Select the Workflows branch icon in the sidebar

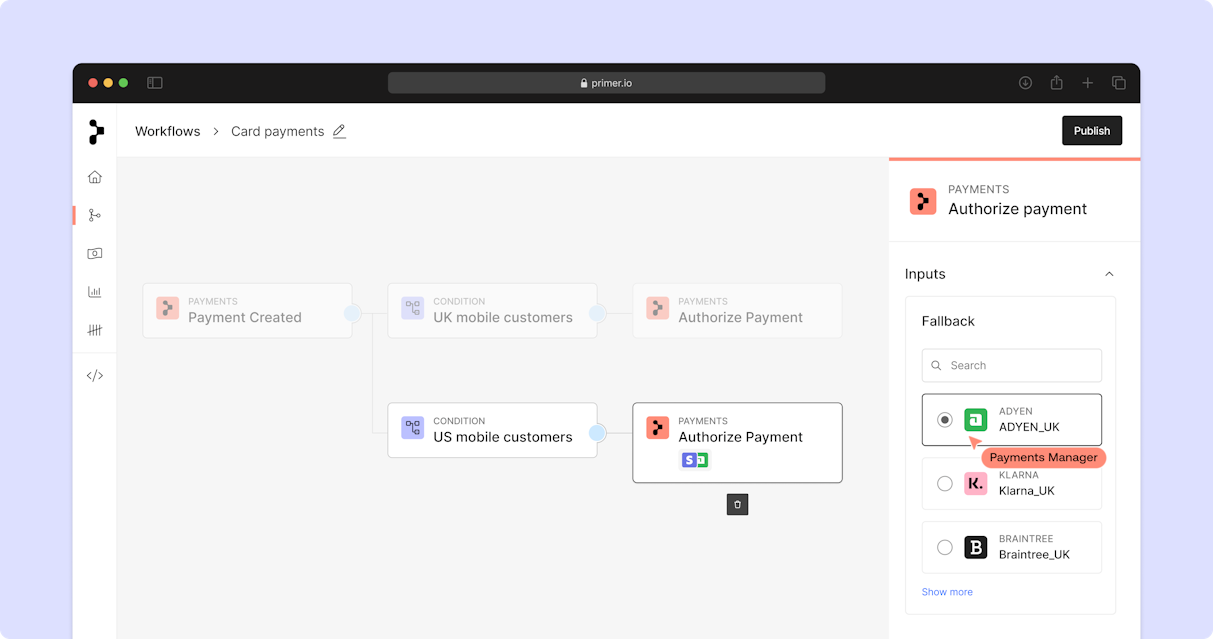tap(95, 215)
